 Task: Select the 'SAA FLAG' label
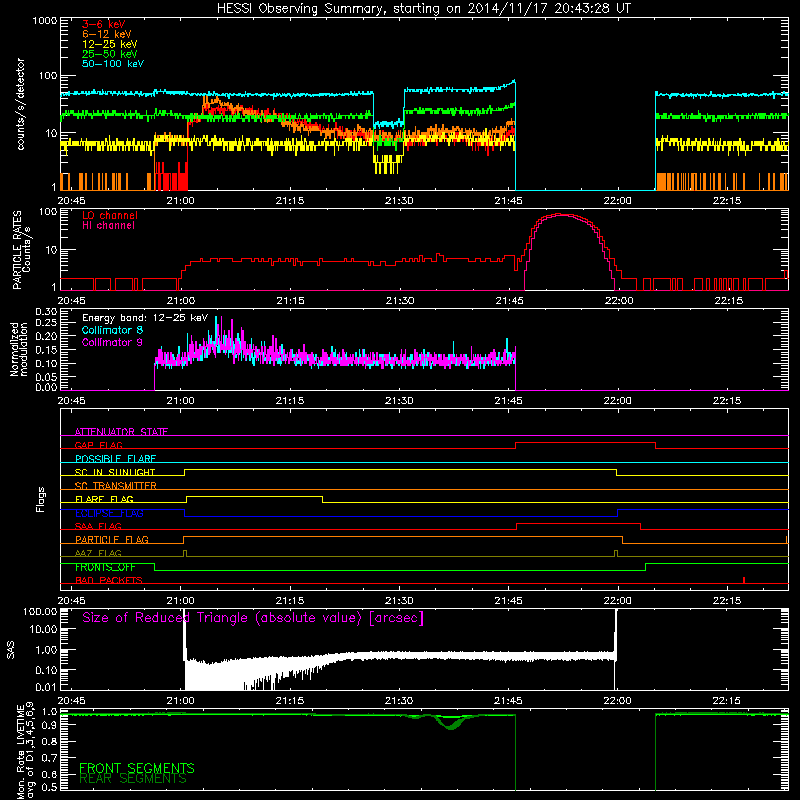pyautogui.click(x=98, y=526)
